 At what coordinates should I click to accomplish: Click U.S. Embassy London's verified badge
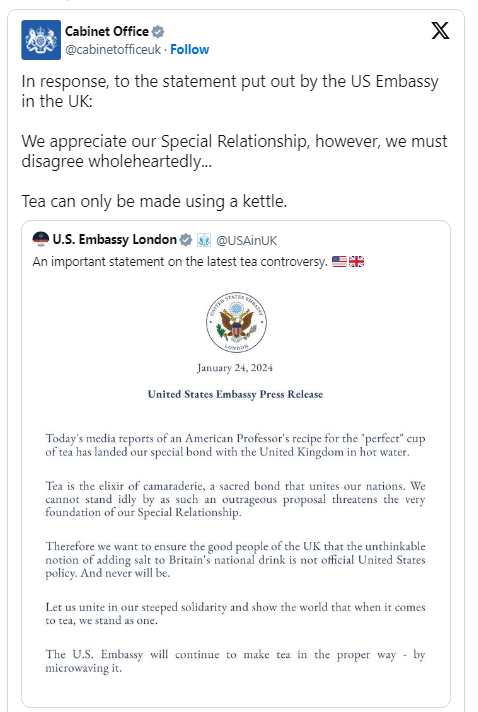(x=186, y=240)
